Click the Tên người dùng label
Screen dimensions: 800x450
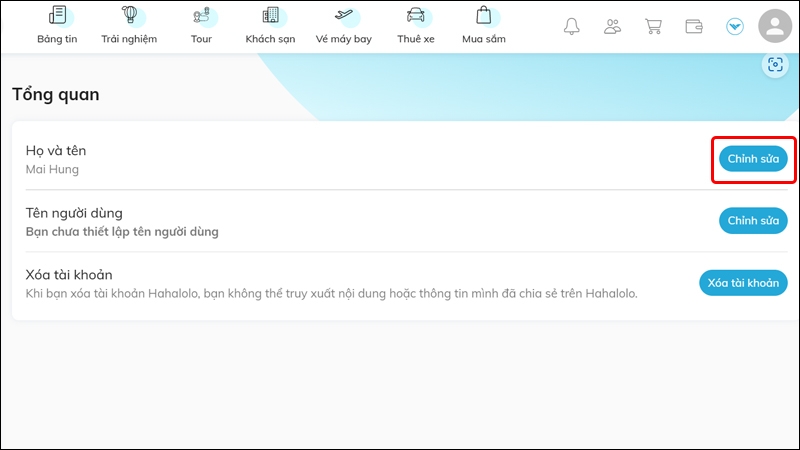click(x=74, y=213)
